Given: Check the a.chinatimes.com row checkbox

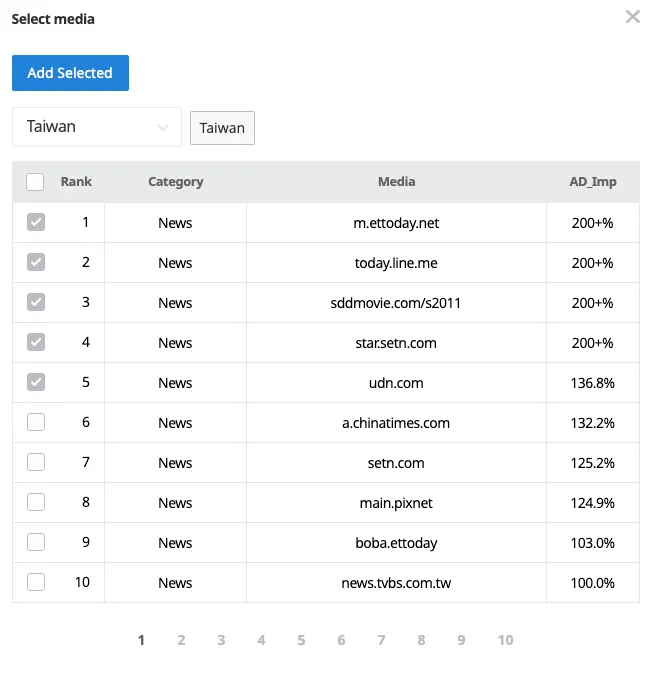Looking at the screenshot, I should (36, 422).
